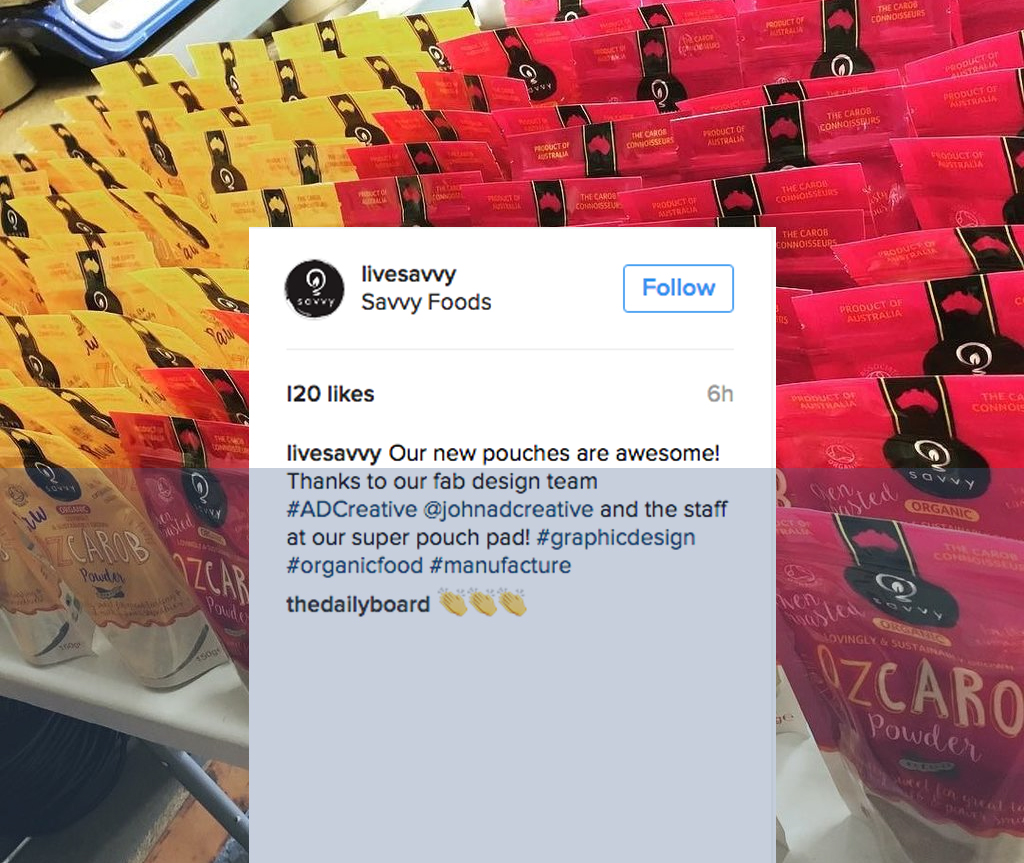Open livesavvy username in post header
The image size is (1024, 863).
pyautogui.click(x=408, y=274)
